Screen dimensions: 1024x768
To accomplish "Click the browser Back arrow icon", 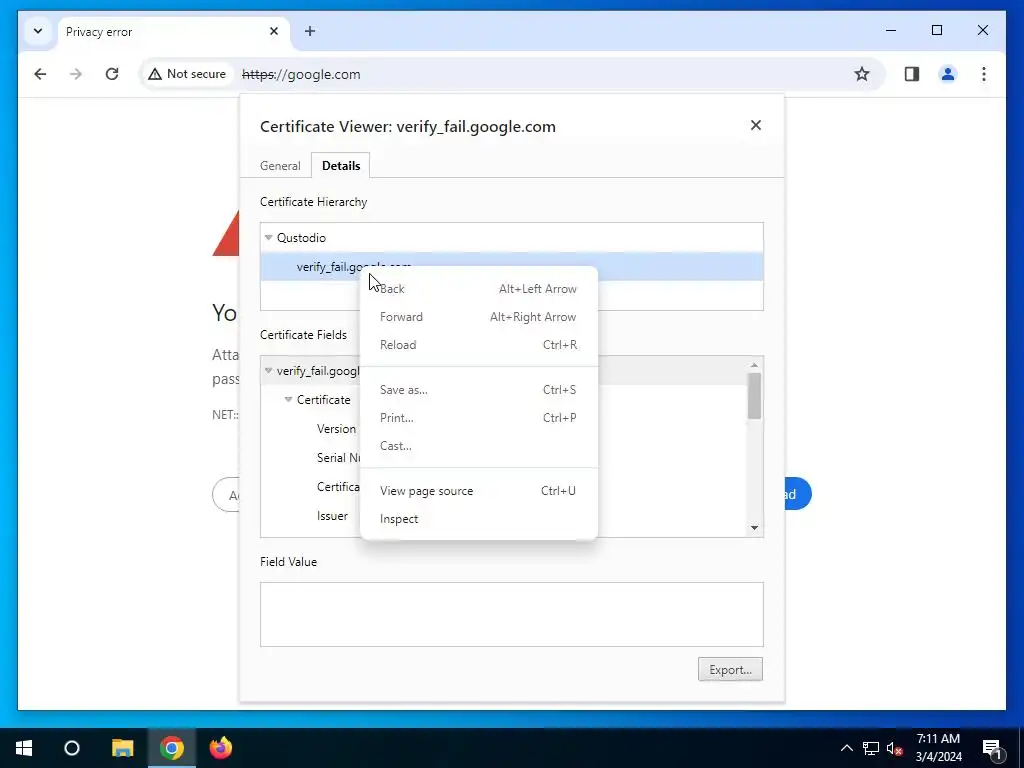I will [40, 74].
